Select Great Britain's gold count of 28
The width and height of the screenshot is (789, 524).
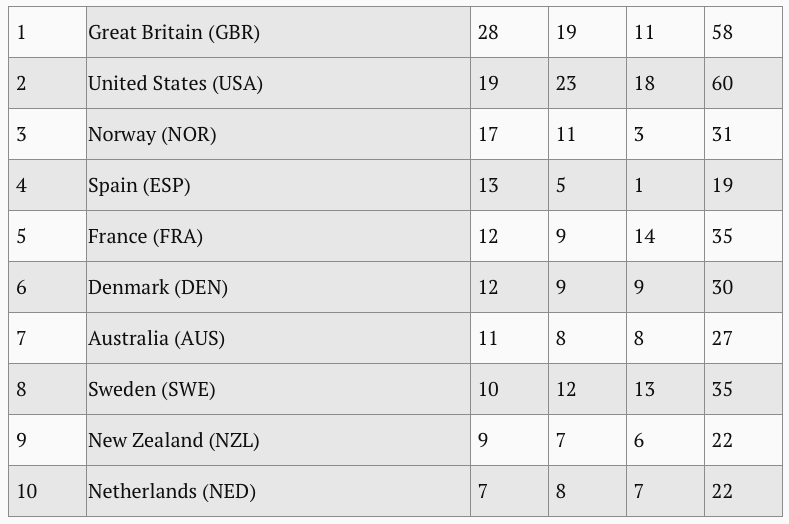coord(509,32)
